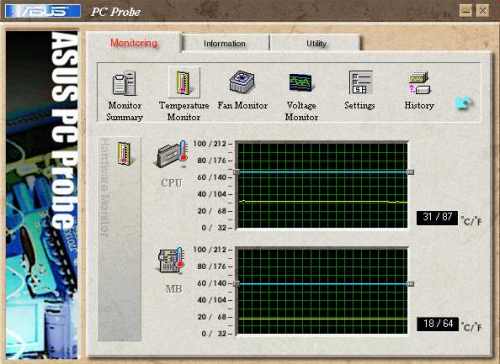Click the CPU threshold slider right handle
This screenshot has width=500, height=364.
[x=411, y=172]
